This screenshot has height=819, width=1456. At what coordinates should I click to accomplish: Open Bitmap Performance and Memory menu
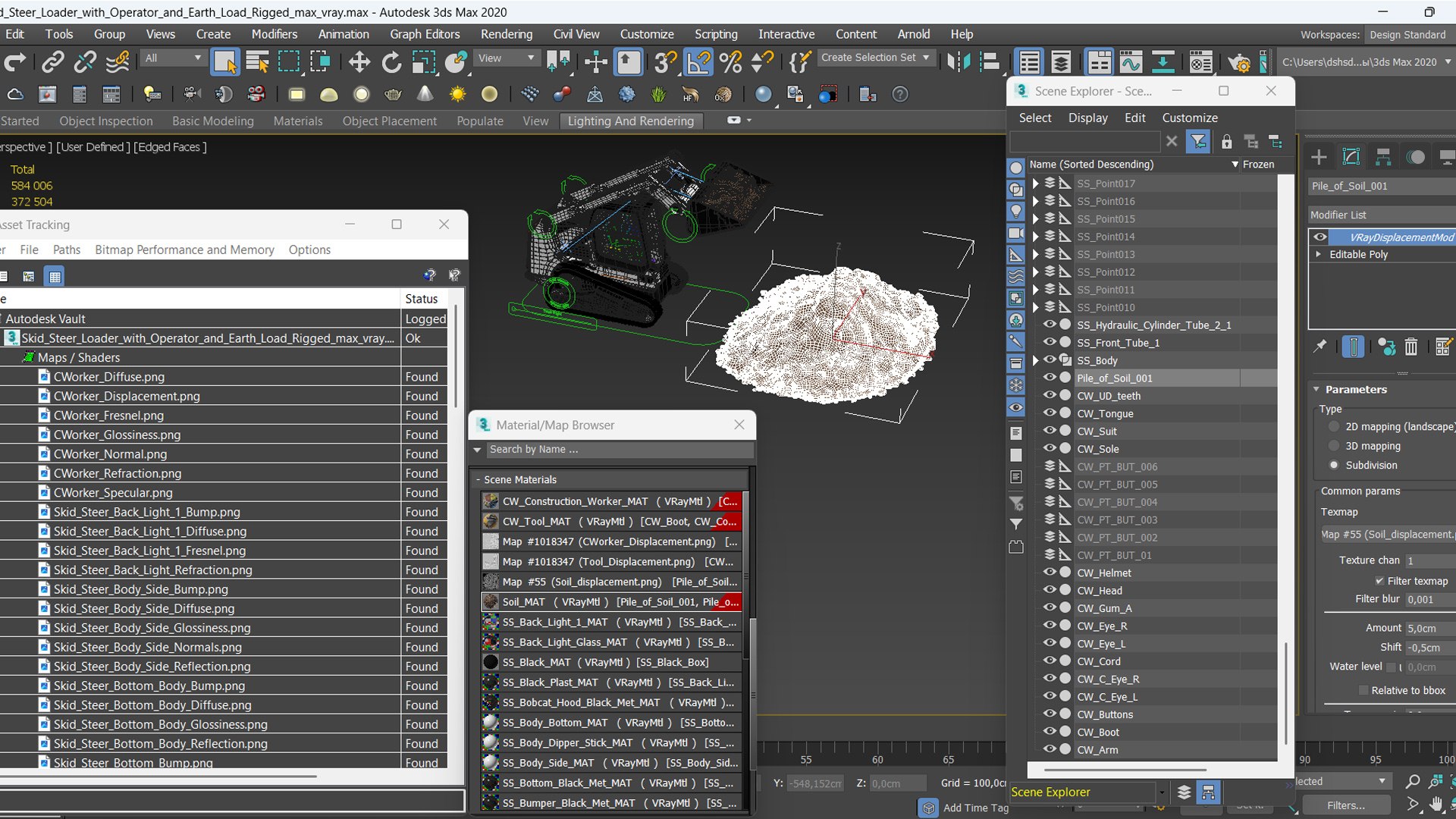[x=184, y=249]
